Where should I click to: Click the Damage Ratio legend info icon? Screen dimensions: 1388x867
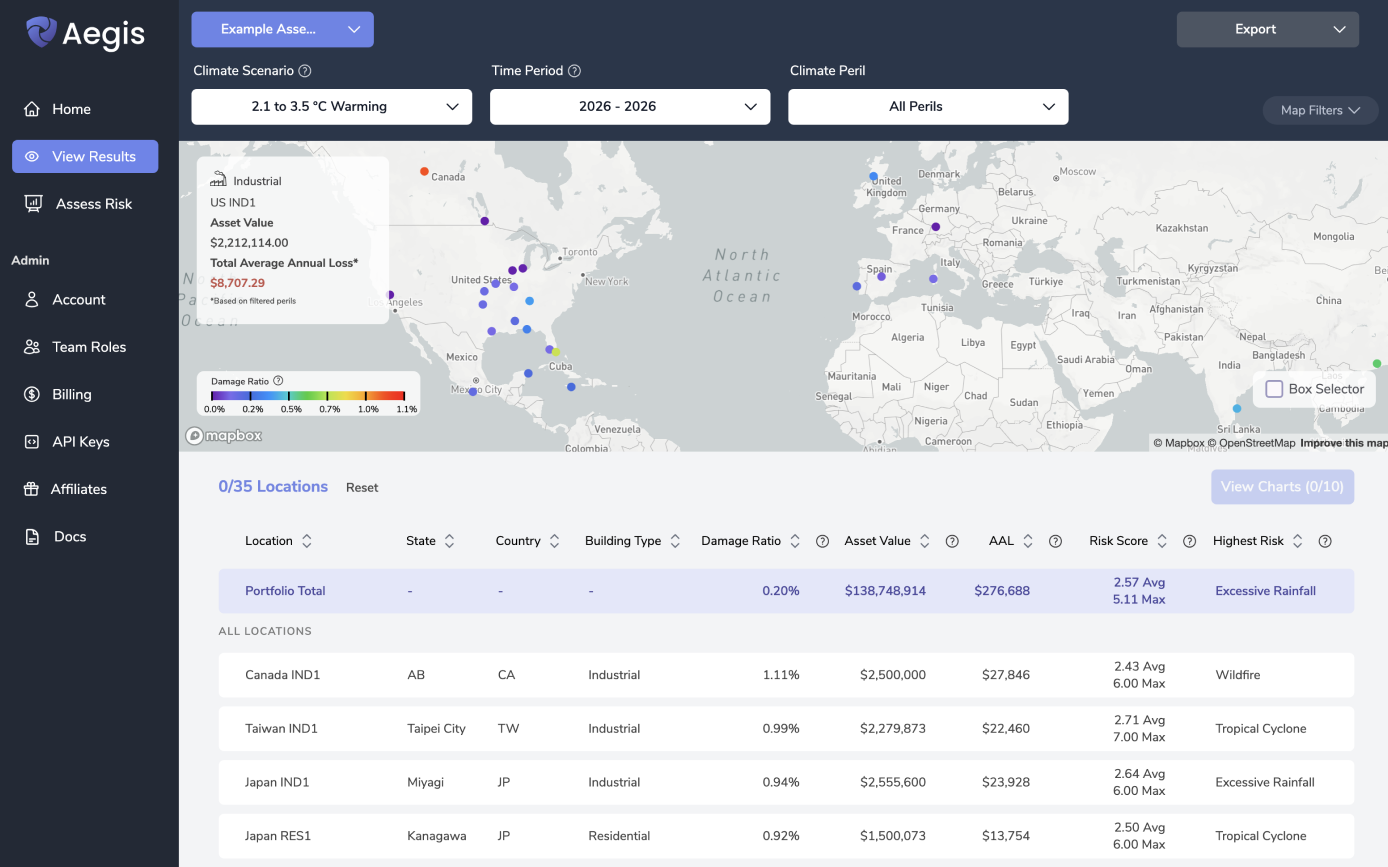(278, 381)
